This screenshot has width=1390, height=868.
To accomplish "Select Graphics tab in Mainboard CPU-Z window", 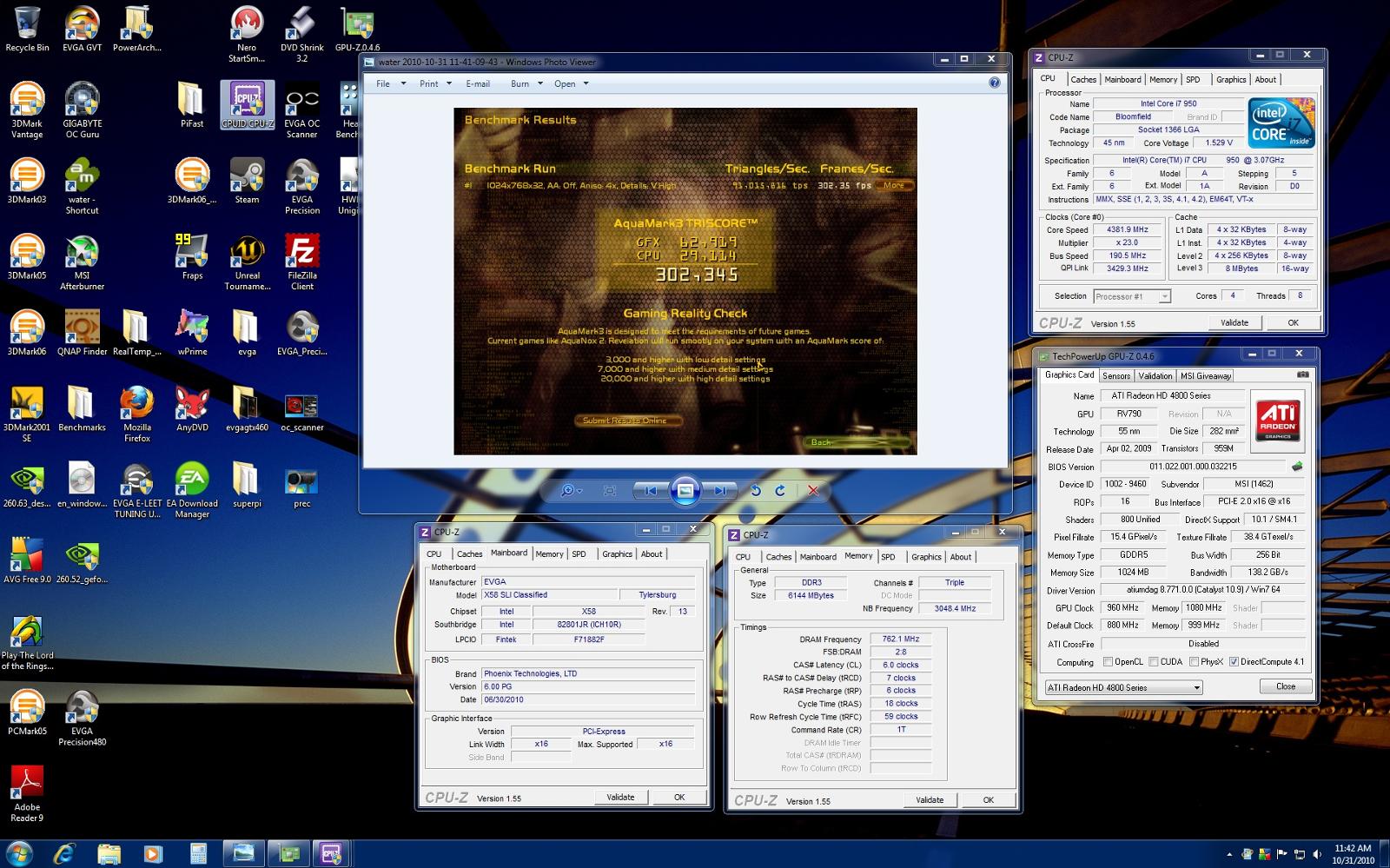I will point(617,554).
